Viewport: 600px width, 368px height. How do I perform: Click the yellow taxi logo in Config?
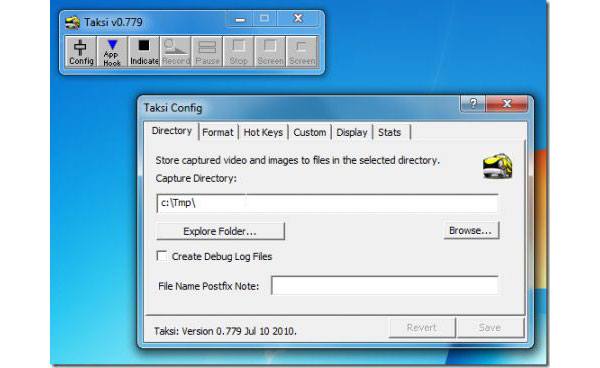click(x=497, y=166)
